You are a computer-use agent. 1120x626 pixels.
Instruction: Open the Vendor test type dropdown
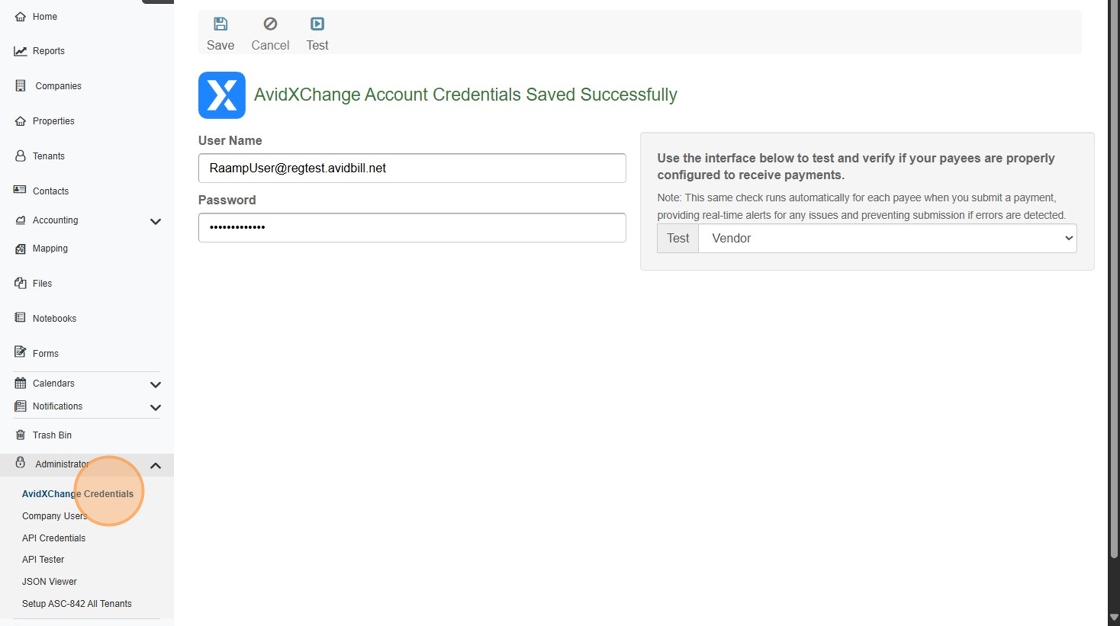pyautogui.click(x=887, y=238)
